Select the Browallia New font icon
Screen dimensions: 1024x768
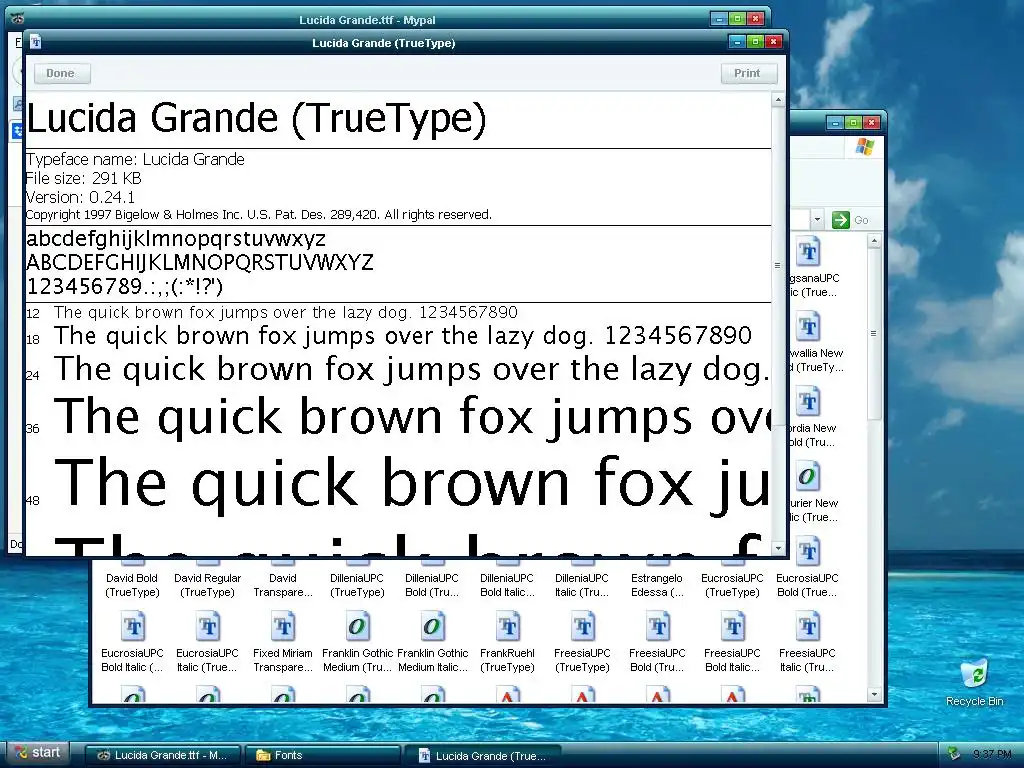[x=808, y=327]
